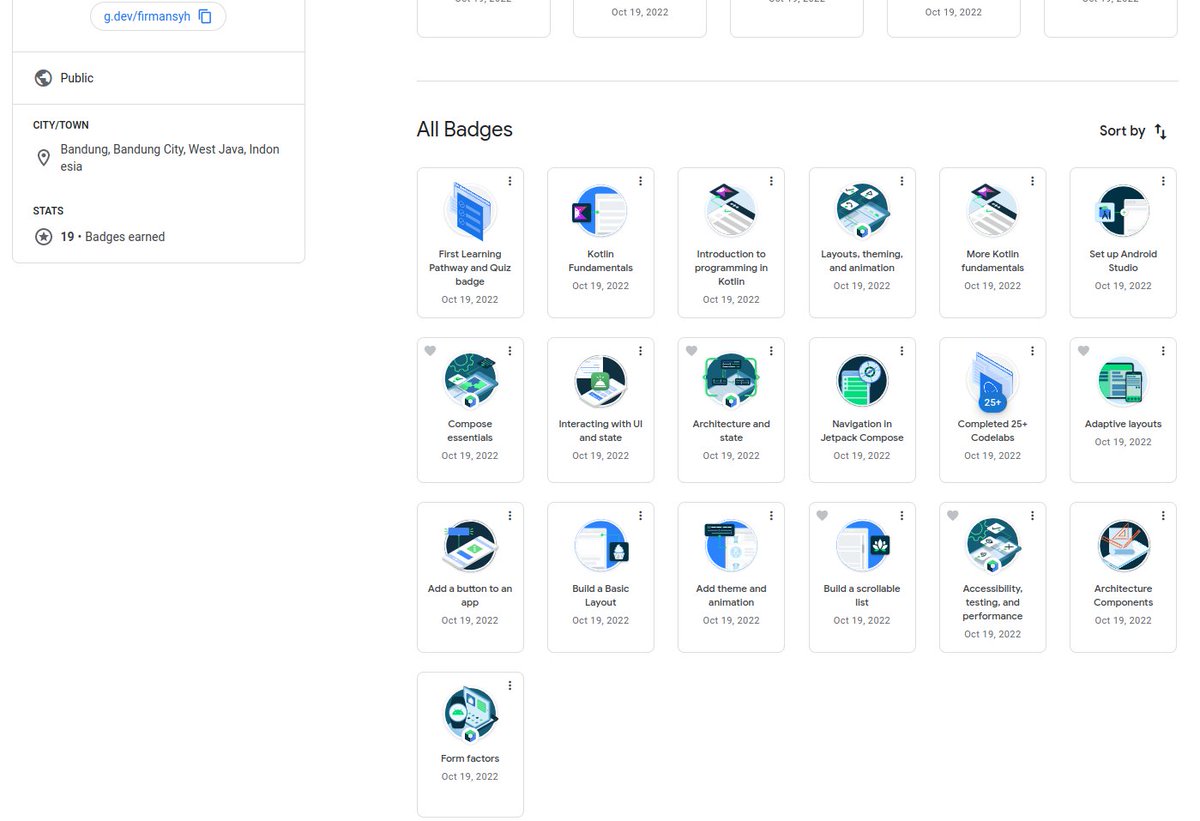The image size is (1200, 821).
Task: Click the Add a button to an app badge icon
Action: click(470, 546)
